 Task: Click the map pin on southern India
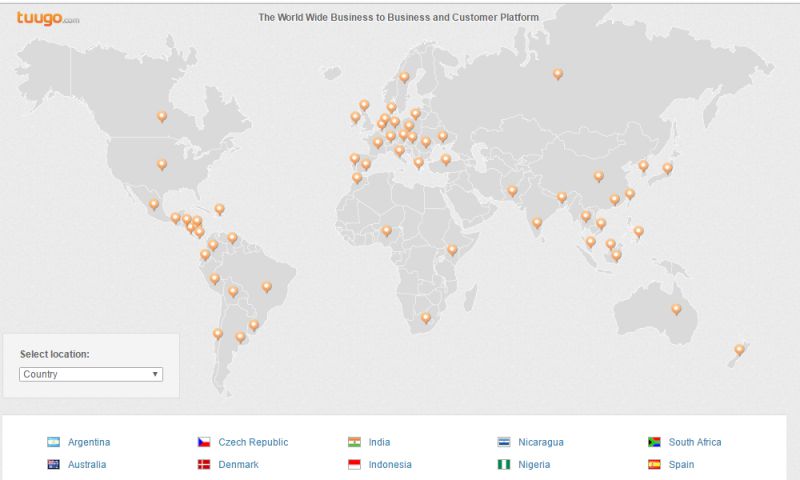537,223
